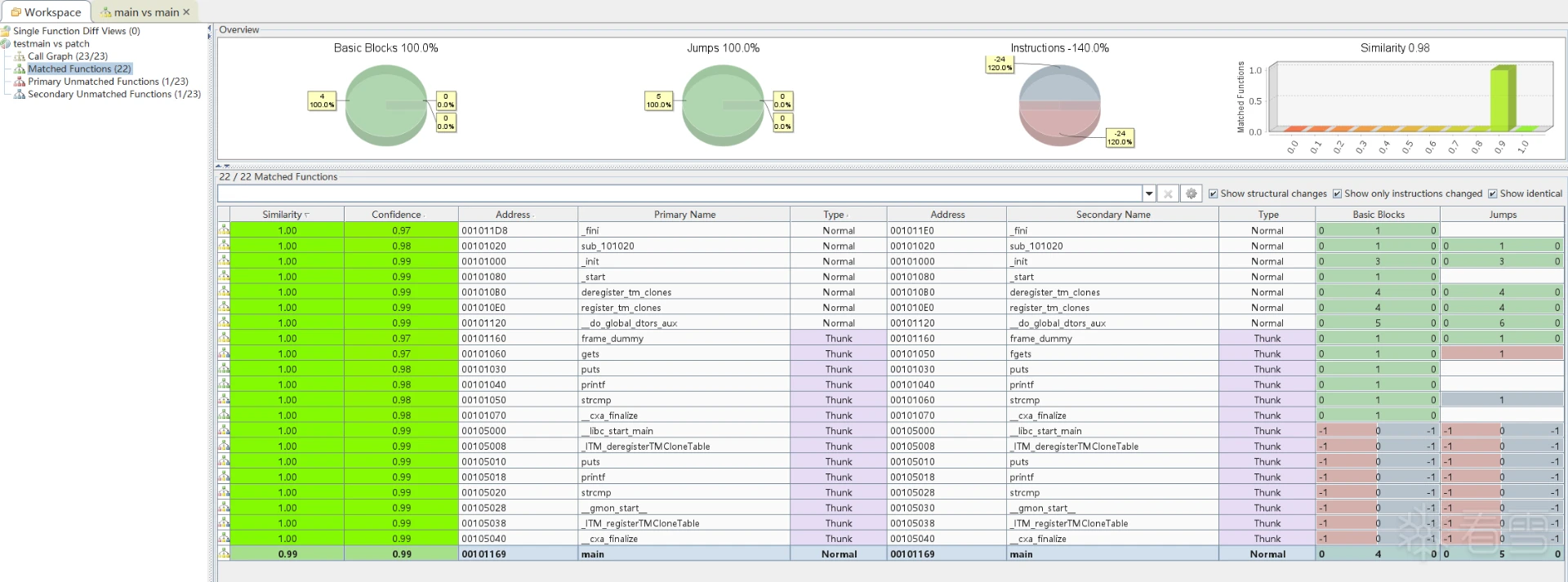
Task: Collapse the left workspace tree panel
Action: pos(209,29)
